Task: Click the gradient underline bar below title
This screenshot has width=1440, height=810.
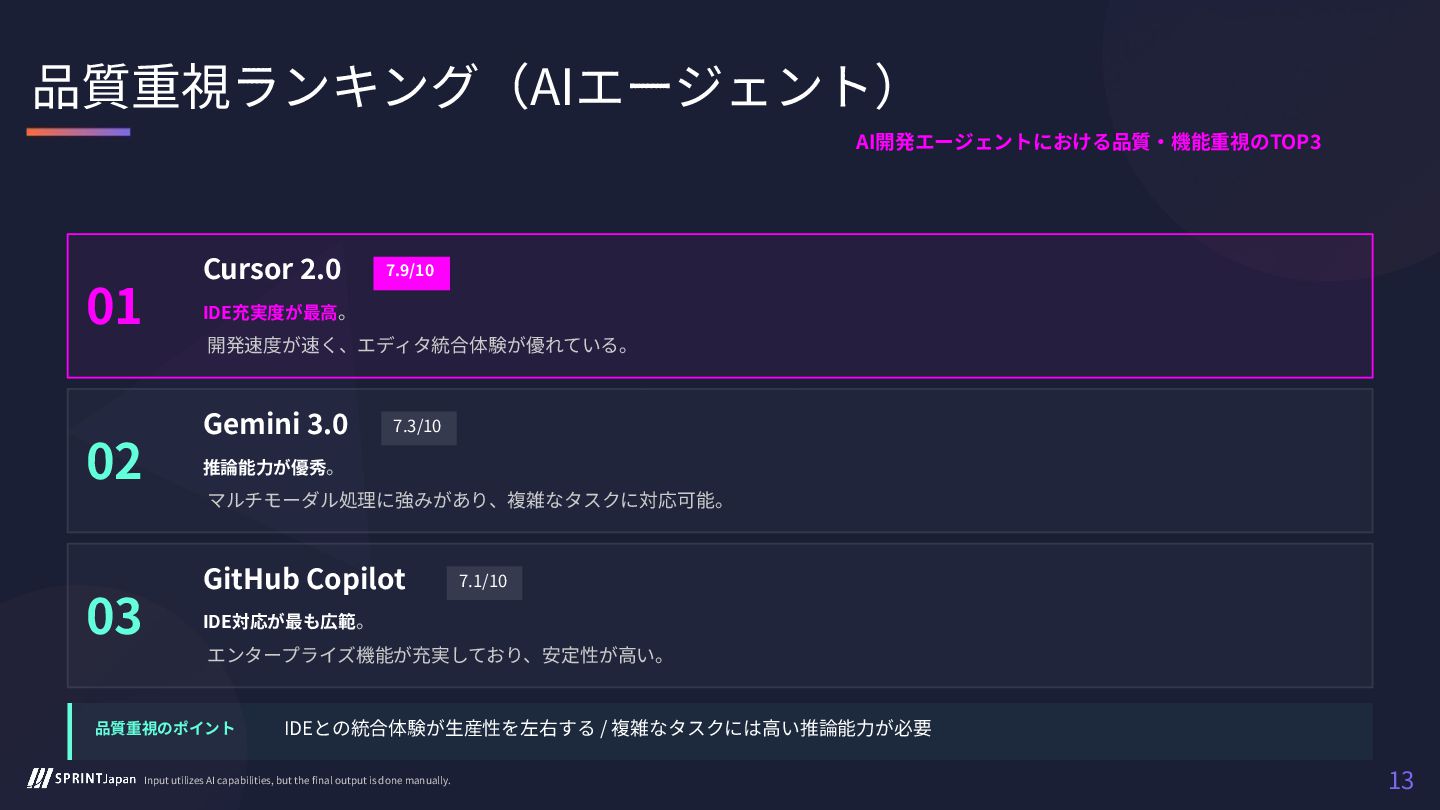Action: [x=78, y=132]
